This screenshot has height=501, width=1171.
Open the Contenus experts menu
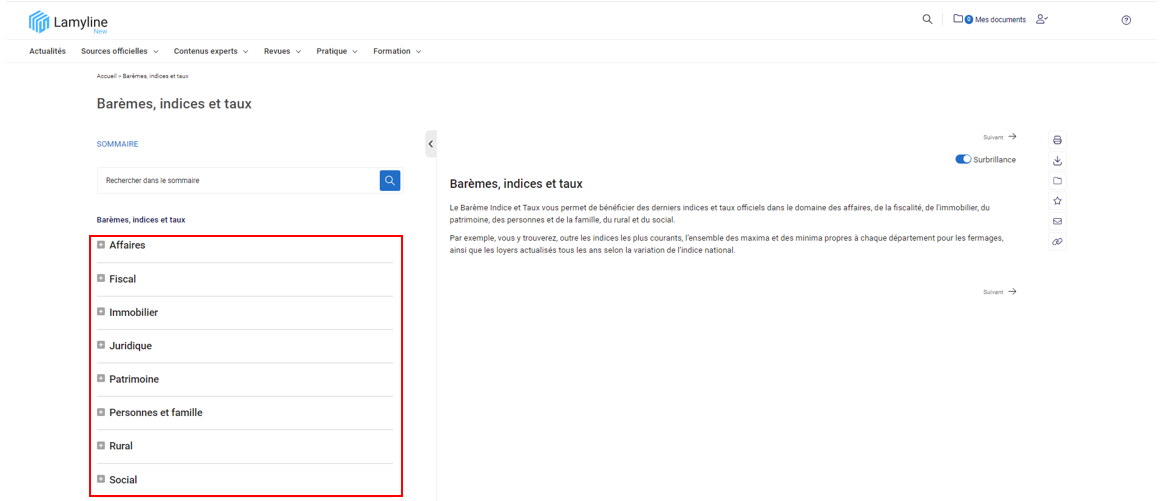click(210, 51)
